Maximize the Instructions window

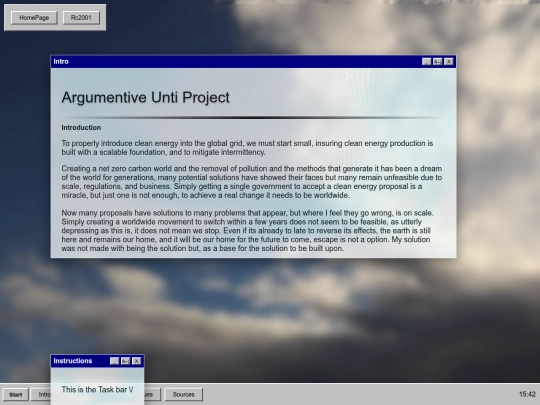[x=125, y=361]
